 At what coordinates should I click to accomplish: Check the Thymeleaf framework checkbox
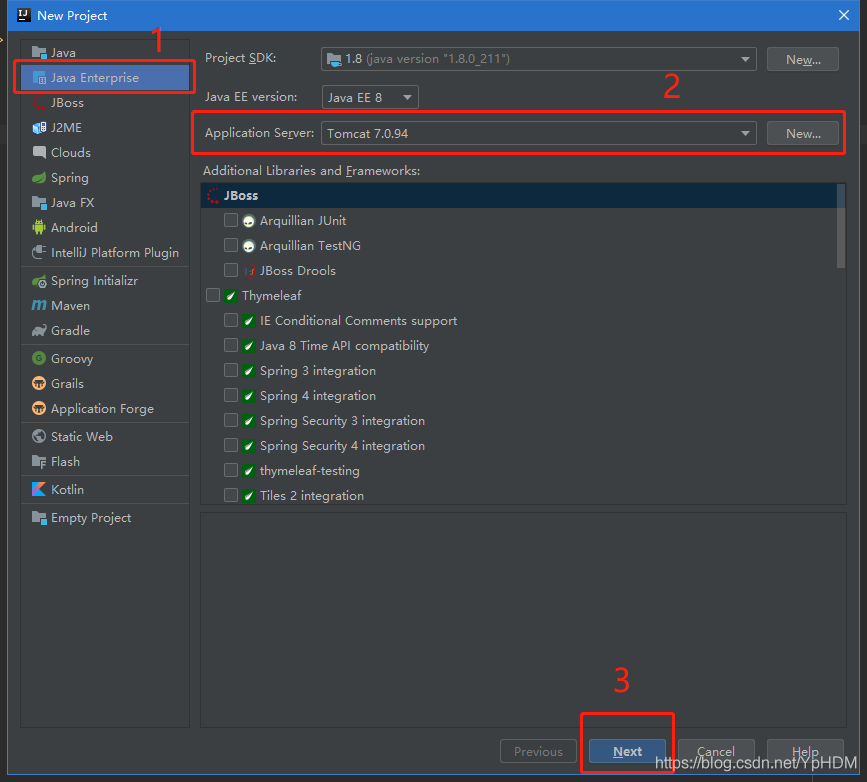click(213, 295)
